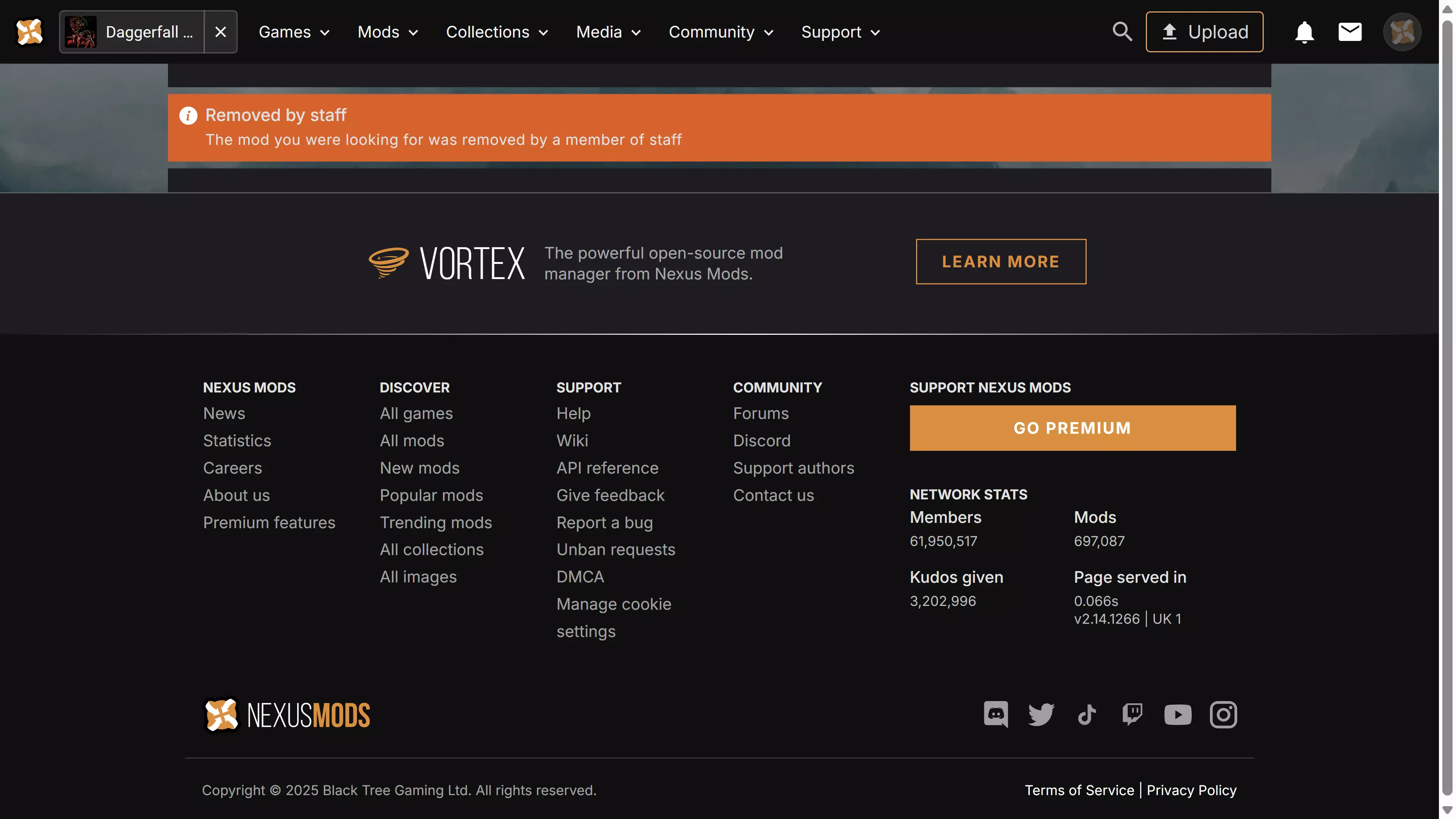Open the Instagram social icon
1456x819 pixels.
coord(1223,714)
